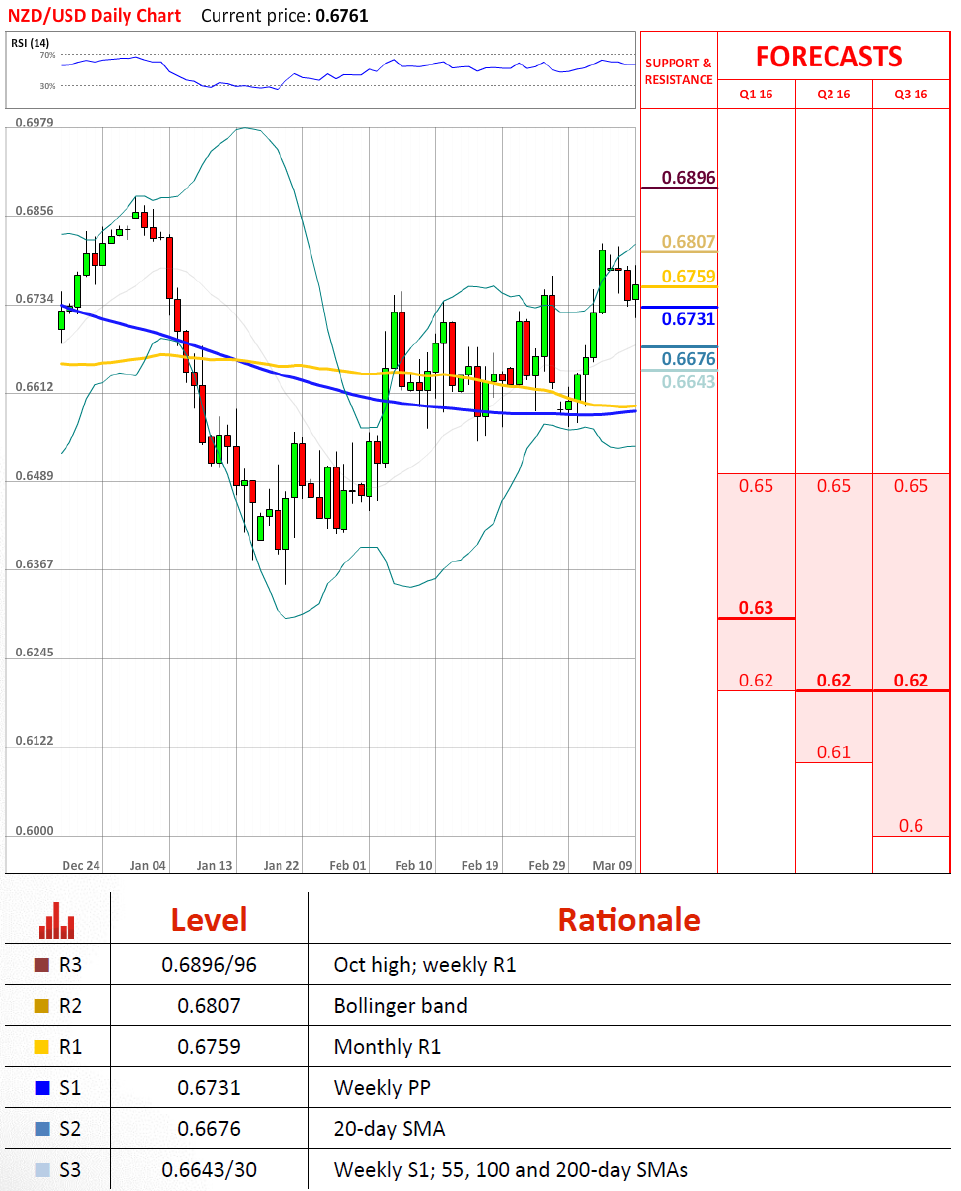
Task: Click support level label 0.6676
Action: [688, 359]
